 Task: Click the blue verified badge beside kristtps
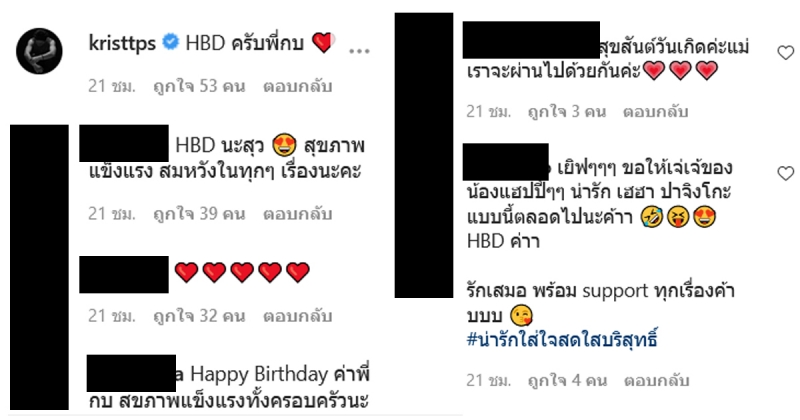170,42
